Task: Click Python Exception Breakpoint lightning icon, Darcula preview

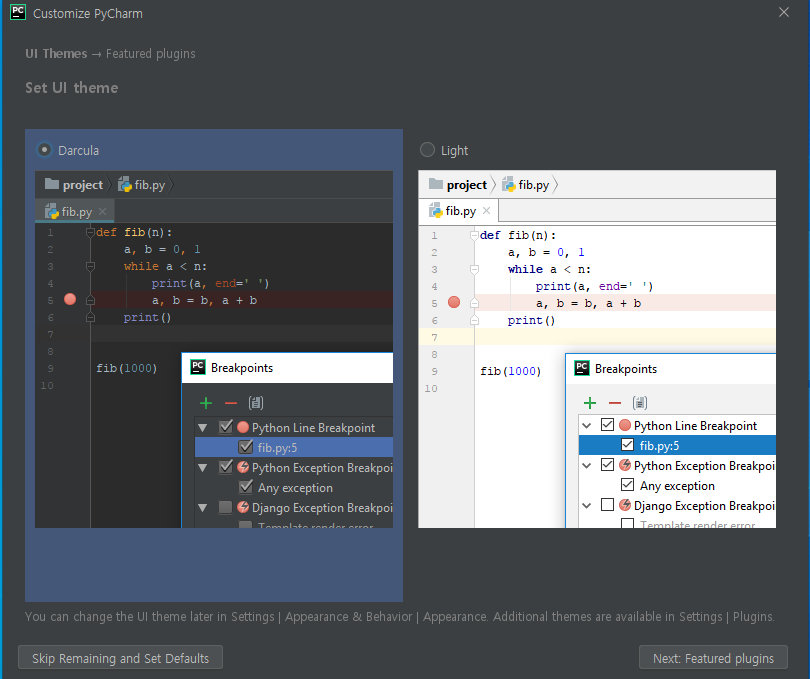Action: [x=243, y=467]
